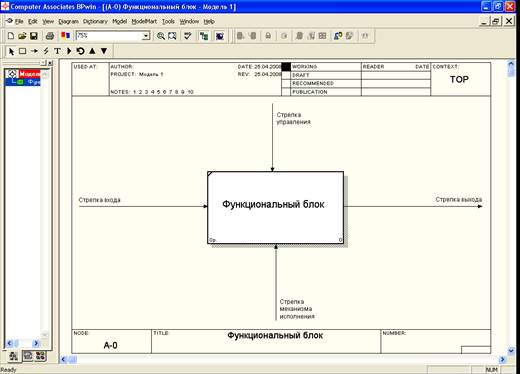Image resolution: width=520 pixels, height=374 pixels.
Task: Click the TOP context text
Action: click(459, 79)
